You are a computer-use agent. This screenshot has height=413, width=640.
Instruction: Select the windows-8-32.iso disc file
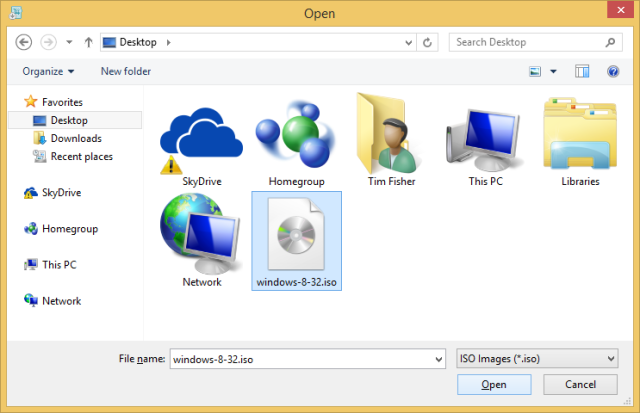pyautogui.click(x=296, y=241)
